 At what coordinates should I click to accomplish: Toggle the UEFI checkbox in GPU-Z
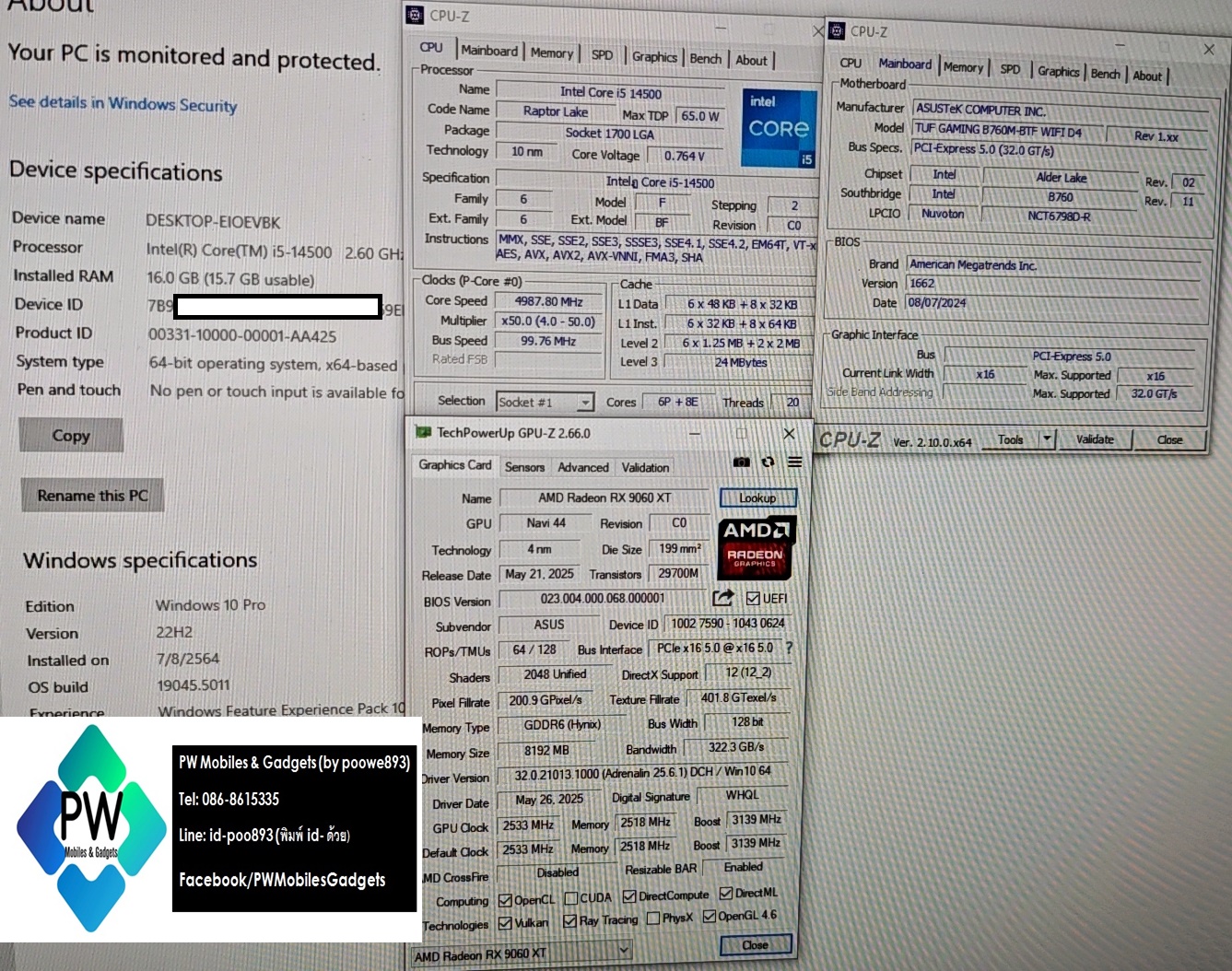click(753, 599)
